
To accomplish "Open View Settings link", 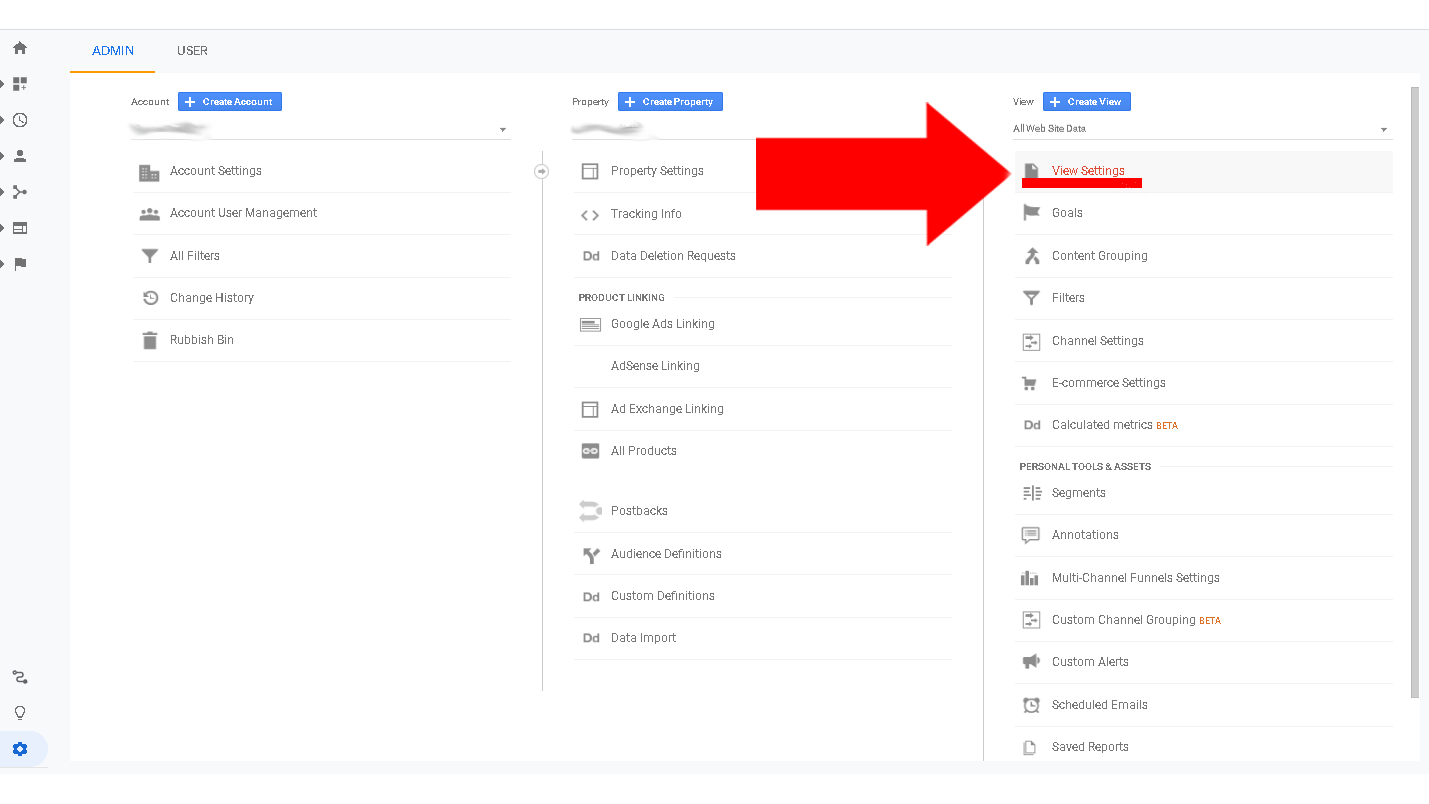I will pos(1088,171).
